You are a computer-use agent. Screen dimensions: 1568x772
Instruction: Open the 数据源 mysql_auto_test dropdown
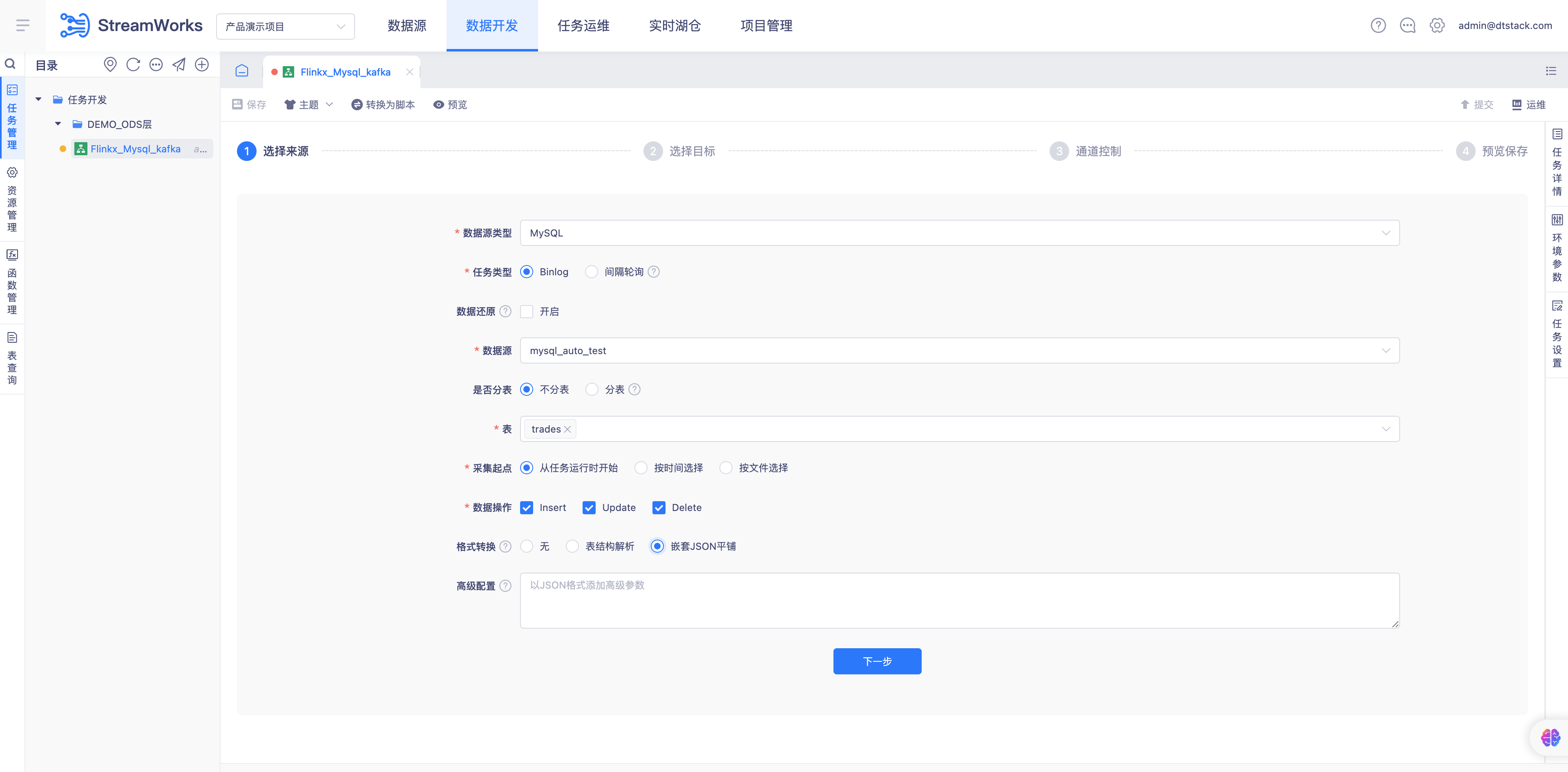(x=959, y=350)
